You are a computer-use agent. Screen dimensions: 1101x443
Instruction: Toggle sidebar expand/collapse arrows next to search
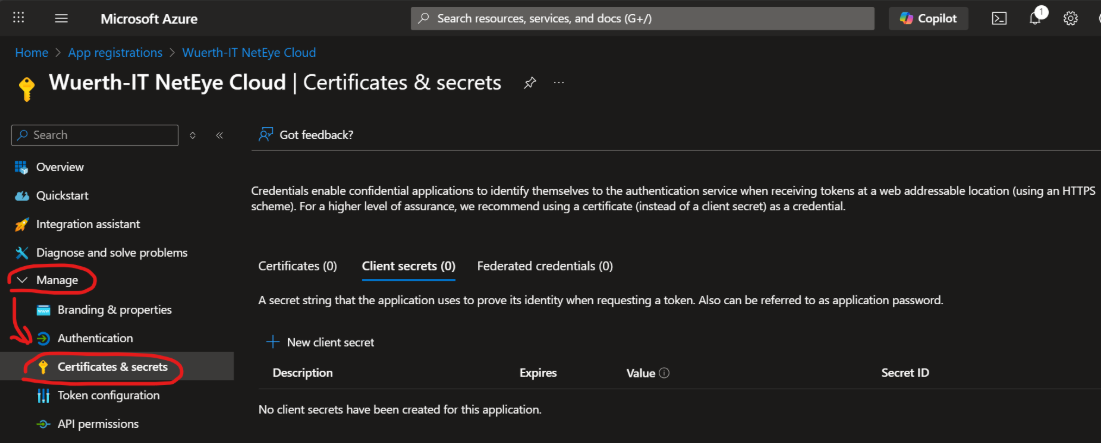(x=193, y=135)
